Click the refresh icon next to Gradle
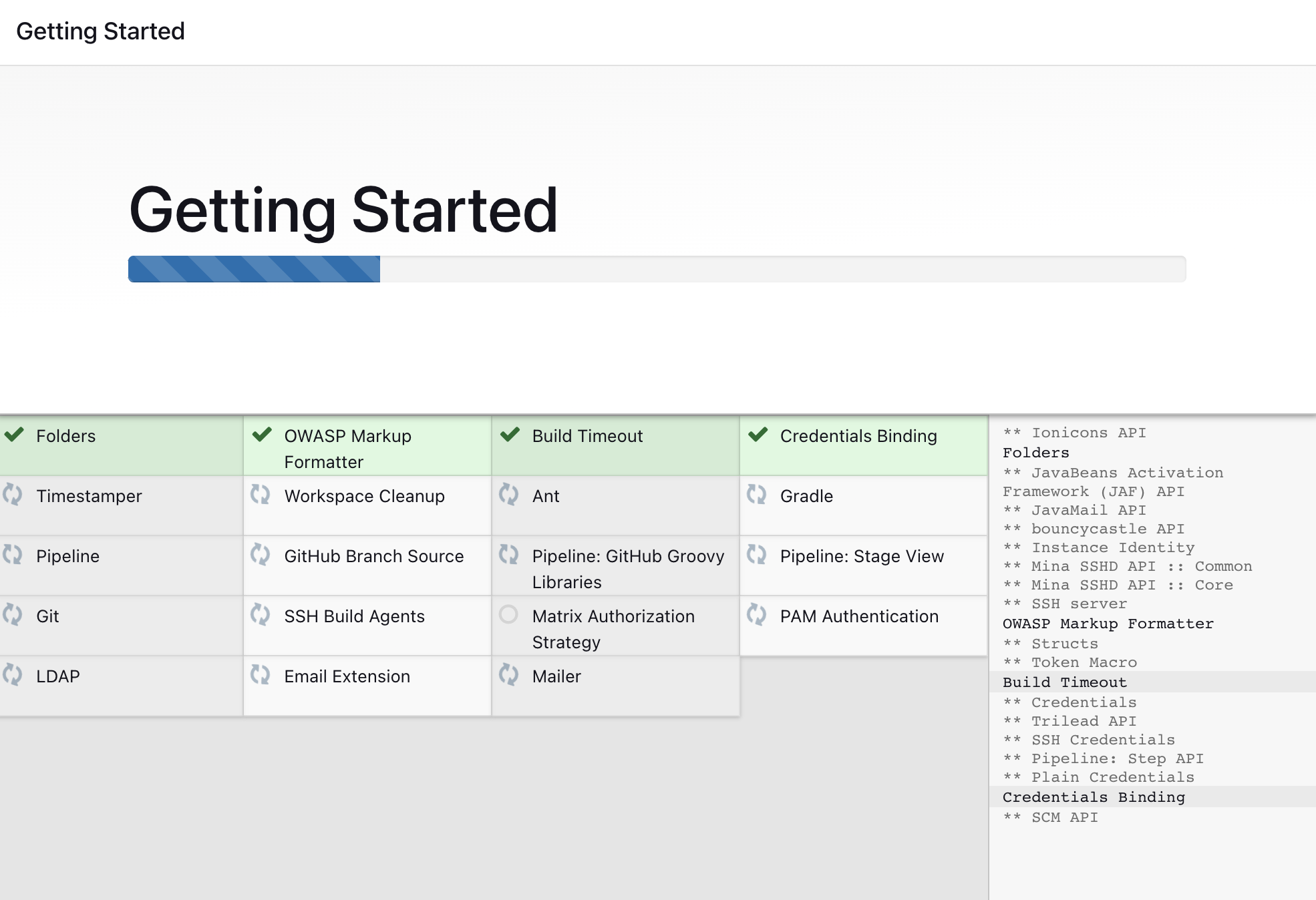This screenshot has height=900, width=1316. [x=756, y=495]
